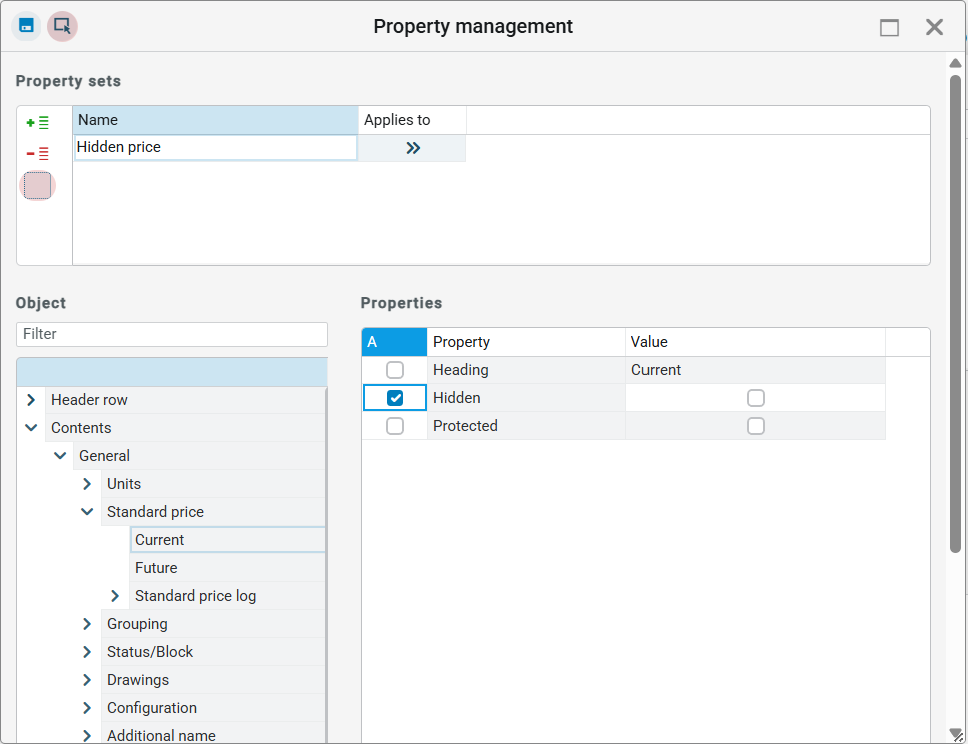Select the Configuration tree item
Viewport: 968px width, 744px height.
point(213,708)
